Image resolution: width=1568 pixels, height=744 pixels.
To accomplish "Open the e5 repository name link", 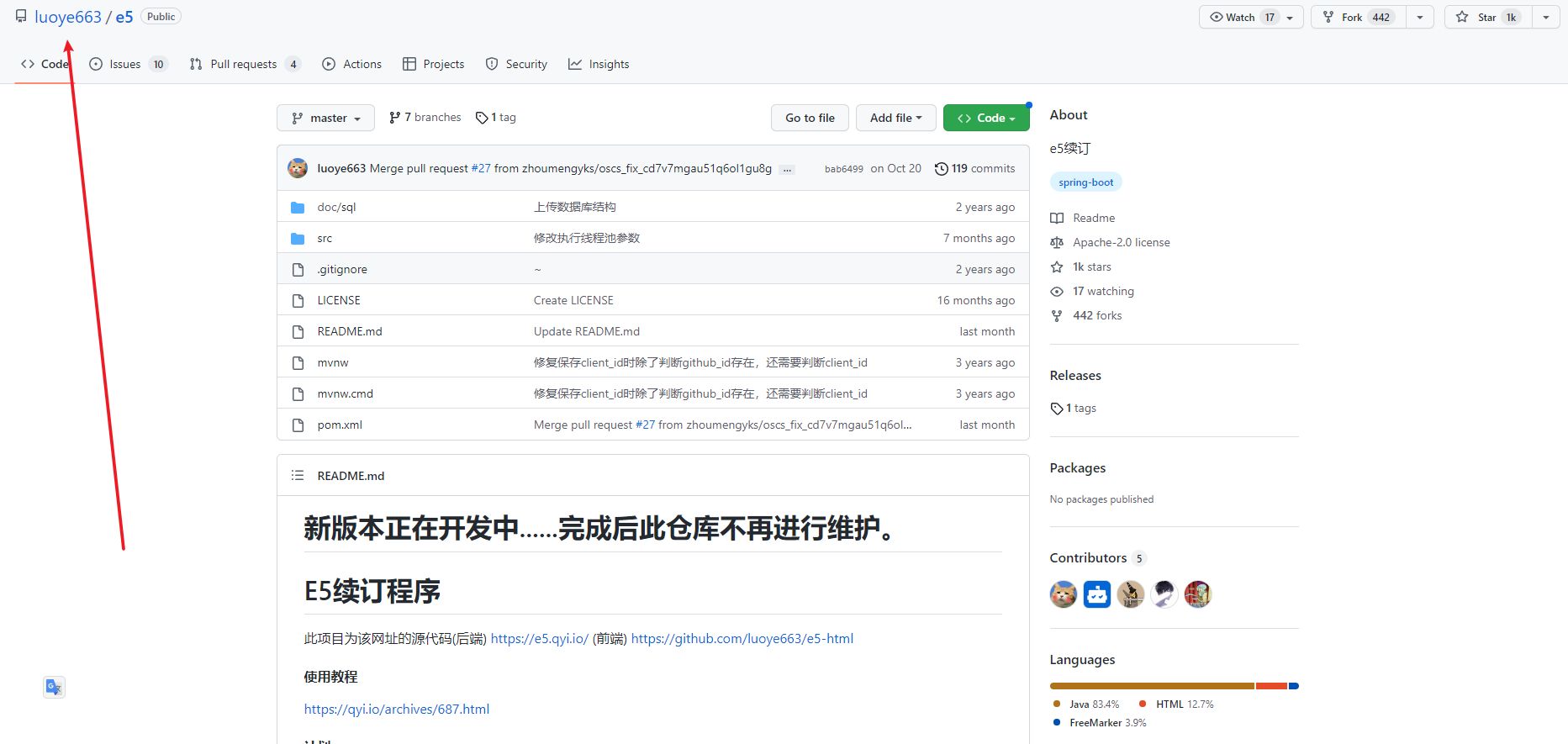I will [x=124, y=17].
